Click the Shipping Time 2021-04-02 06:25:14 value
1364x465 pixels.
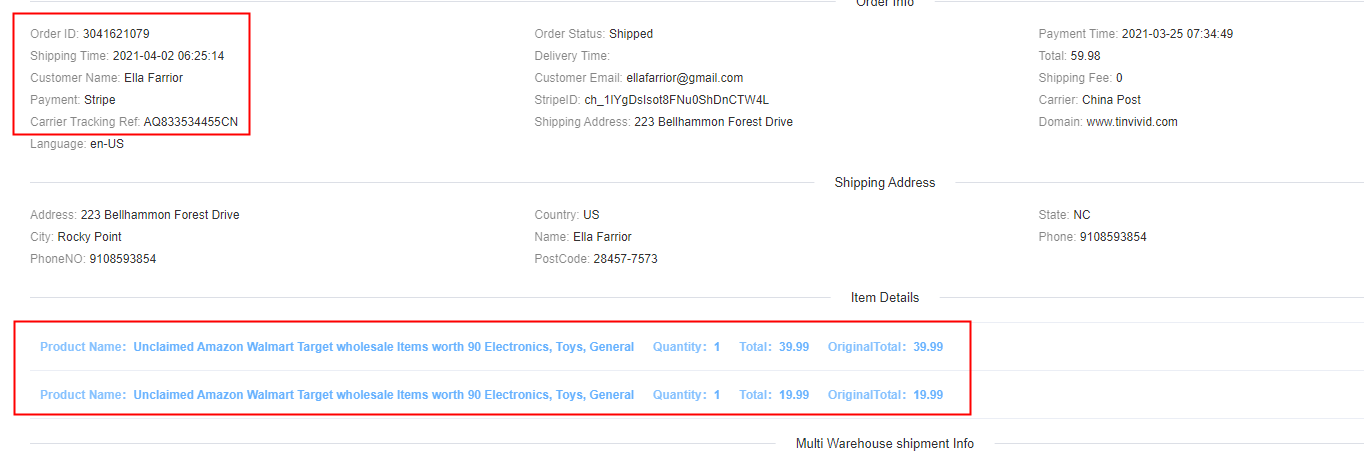168,56
